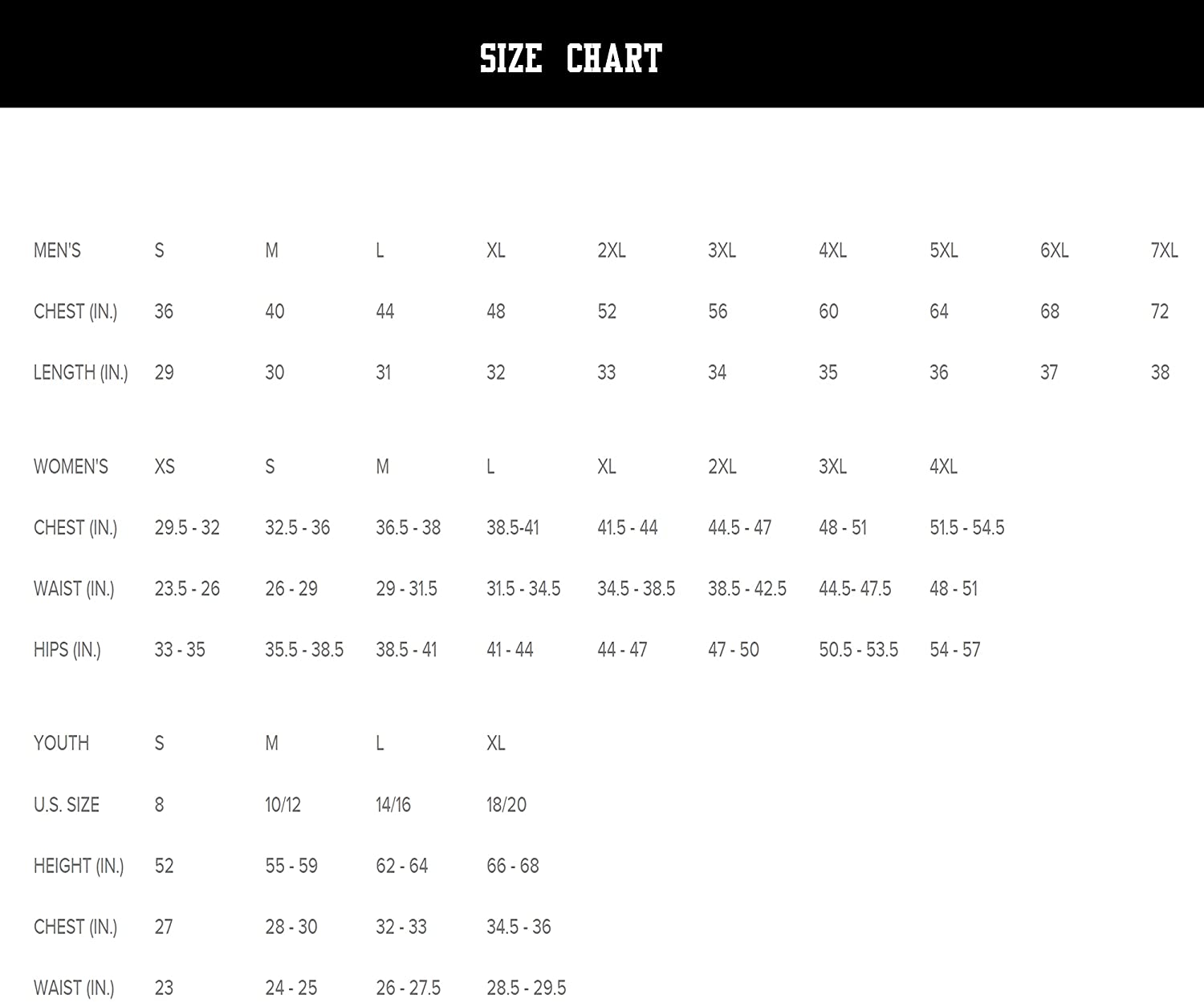Image resolution: width=1204 pixels, height=1003 pixels.
Task: Click the HIPS (IN.) row label
Action: click(x=67, y=649)
